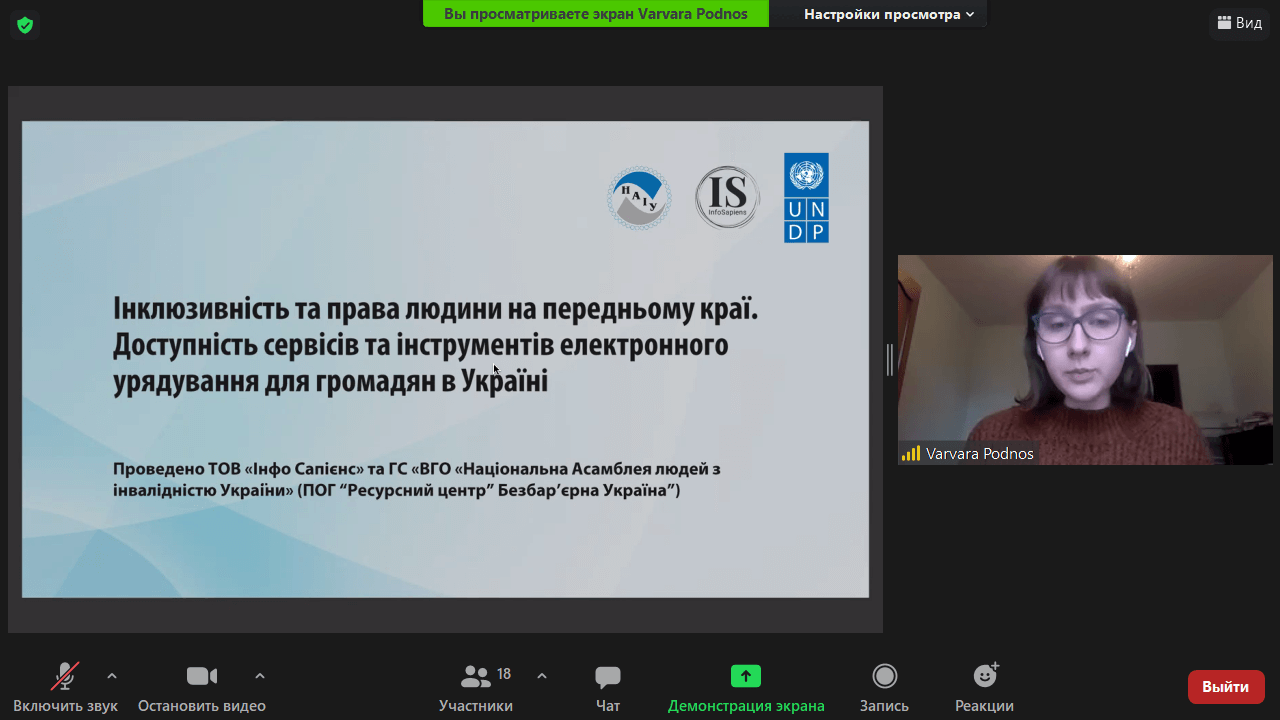Click the green Демонстрация экрана share icon
1280x720 pixels.
(746, 677)
